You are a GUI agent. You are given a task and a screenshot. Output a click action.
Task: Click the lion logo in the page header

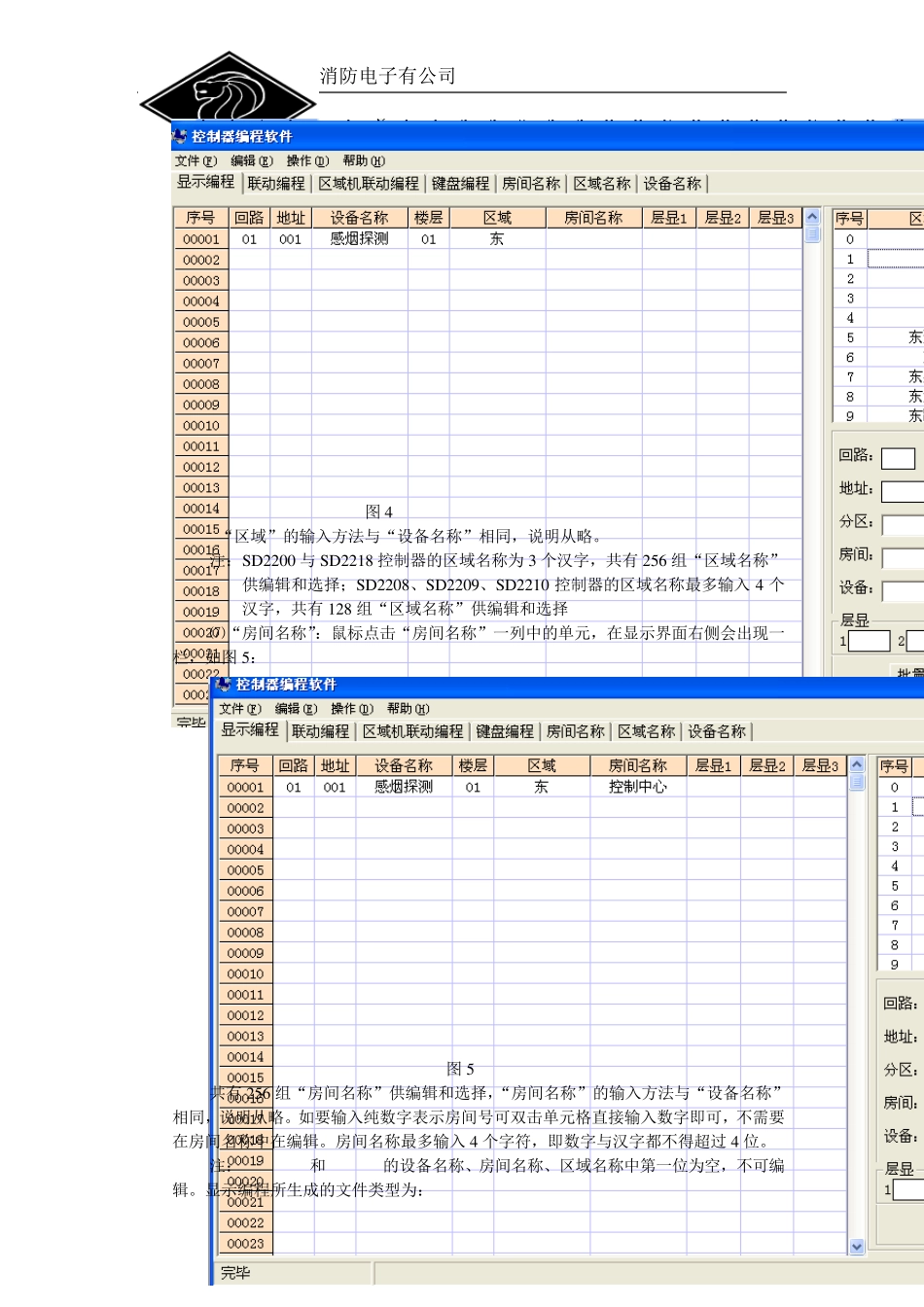[x=229, y=92]
